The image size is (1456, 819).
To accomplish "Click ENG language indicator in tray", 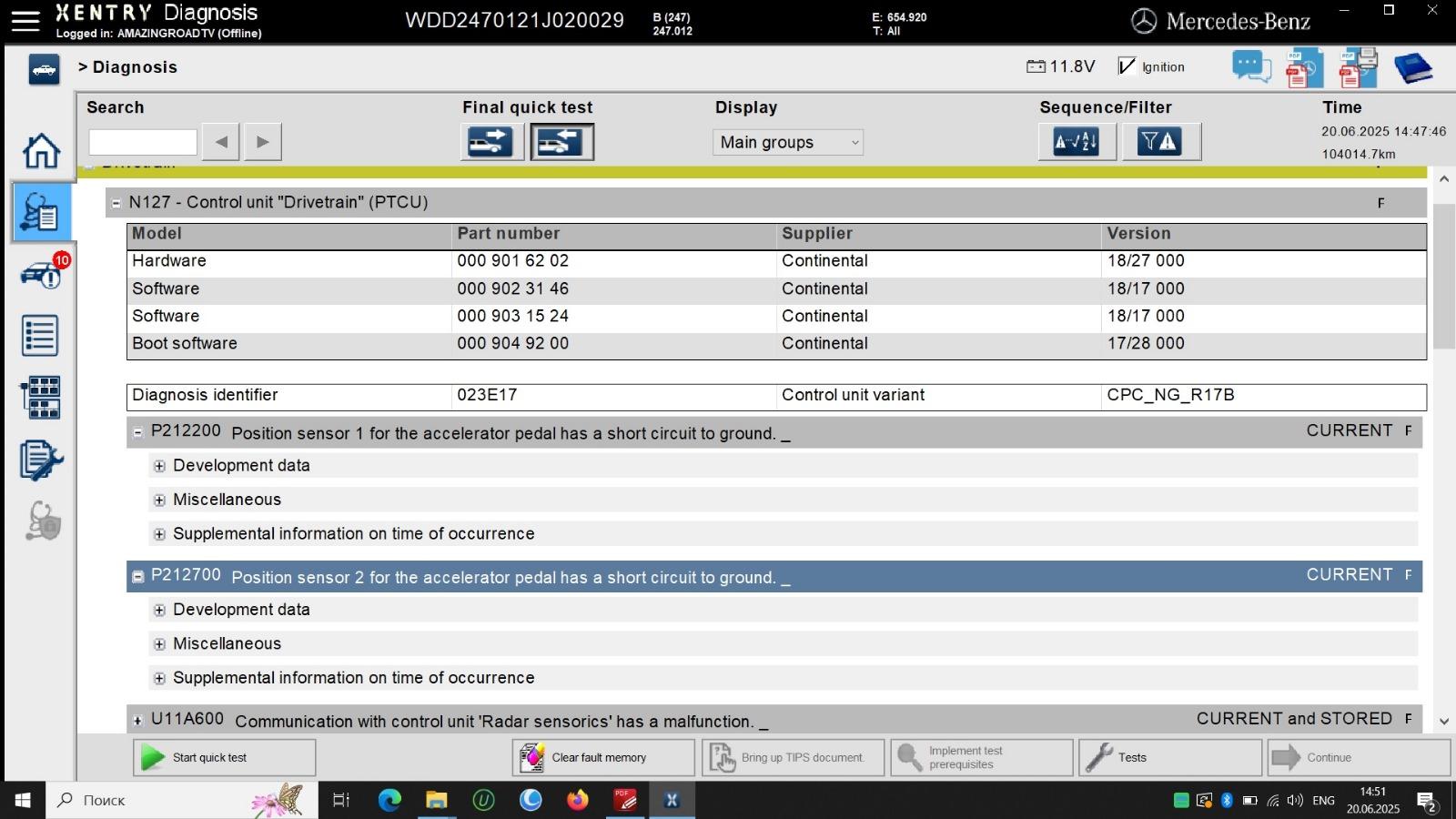I will pos(1324,801).
